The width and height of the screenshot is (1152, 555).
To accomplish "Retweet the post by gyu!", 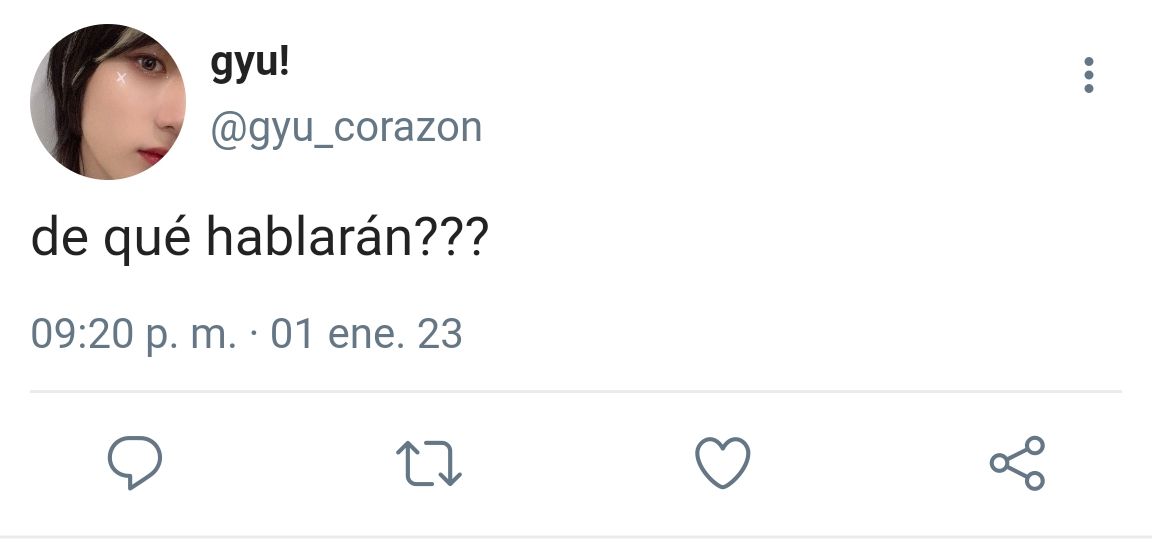I will 429,463.
